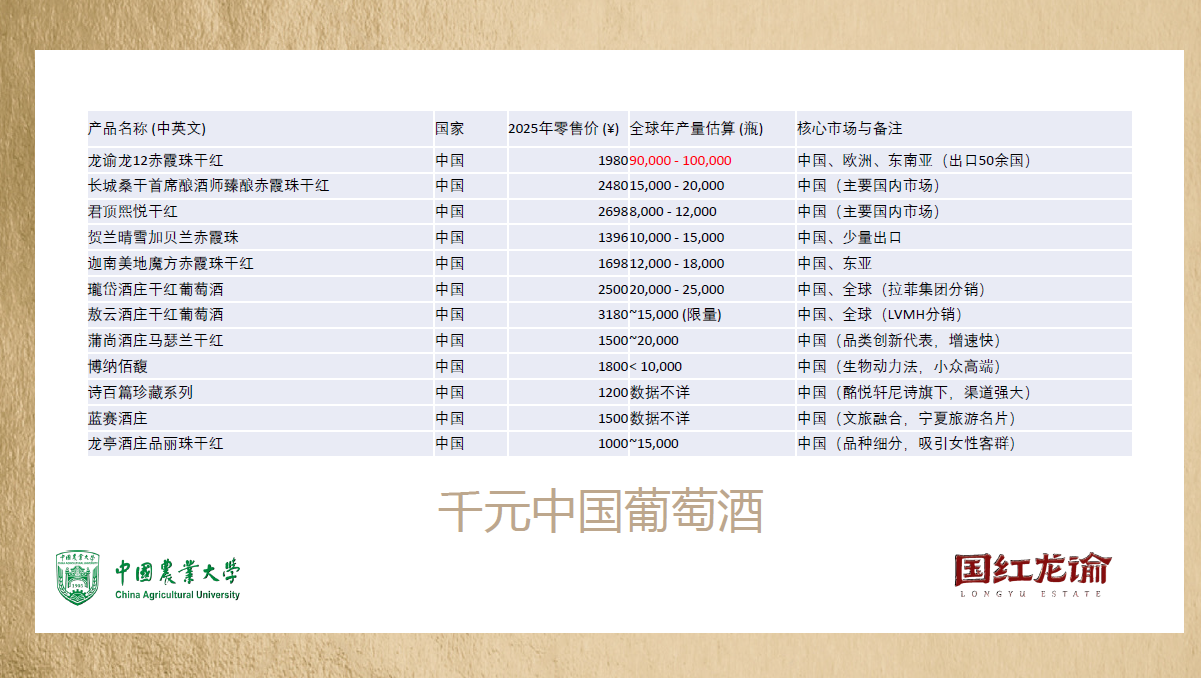The height and width of the screenshot is (678, 1201).
Task: Click the price 1500 in the 蒲尚酒庄 row
Action: click(x=613, y=341)
